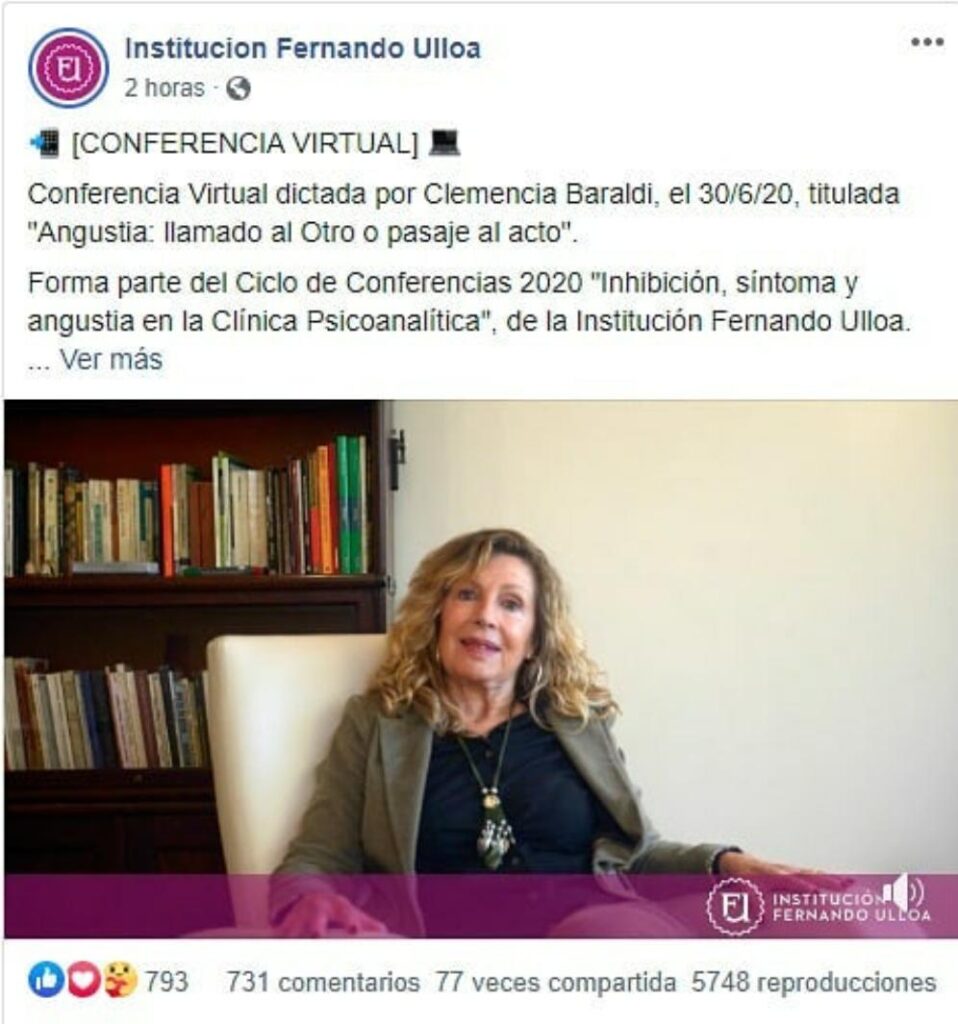Click the phone emoji before CONFERENCIA VIRTUAL
Image resolution: width=958 pixels, height=1024 pixels.
44,144
